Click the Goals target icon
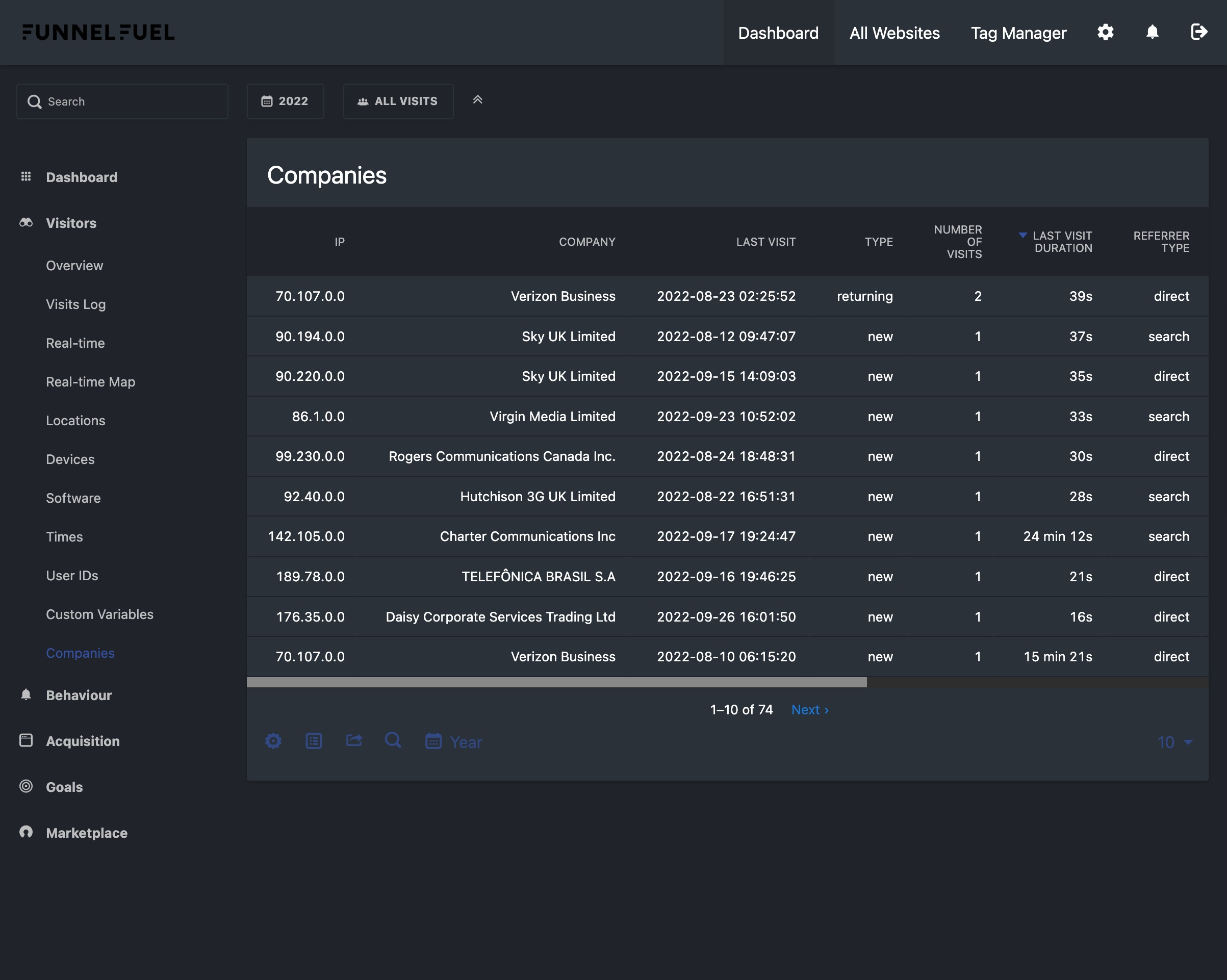Image resolution: width=1227 pixels, height=980 pixels. (25, 786)
